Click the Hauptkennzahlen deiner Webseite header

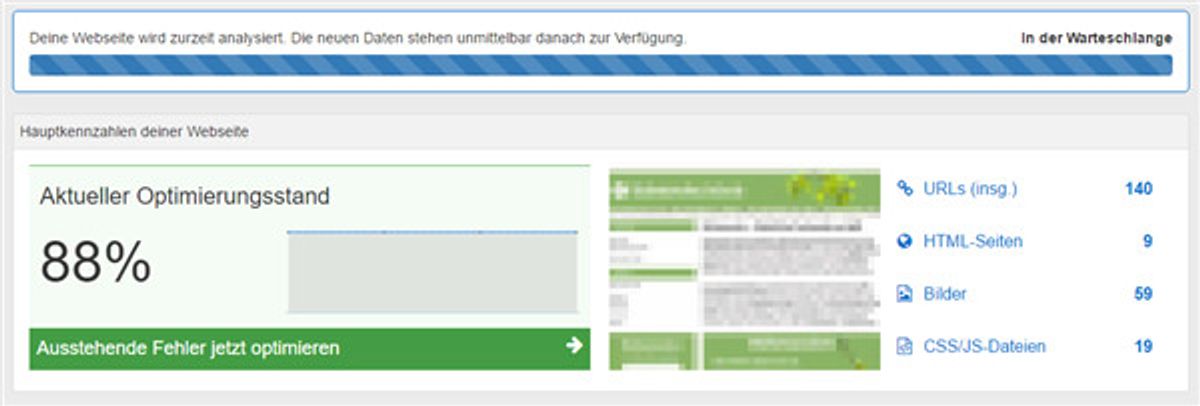tap(135, 131)
